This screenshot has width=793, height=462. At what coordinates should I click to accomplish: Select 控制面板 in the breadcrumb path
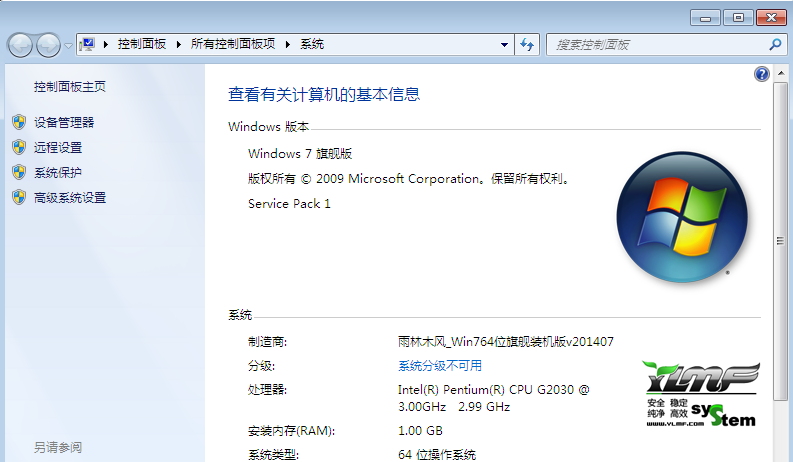[141, 44]
